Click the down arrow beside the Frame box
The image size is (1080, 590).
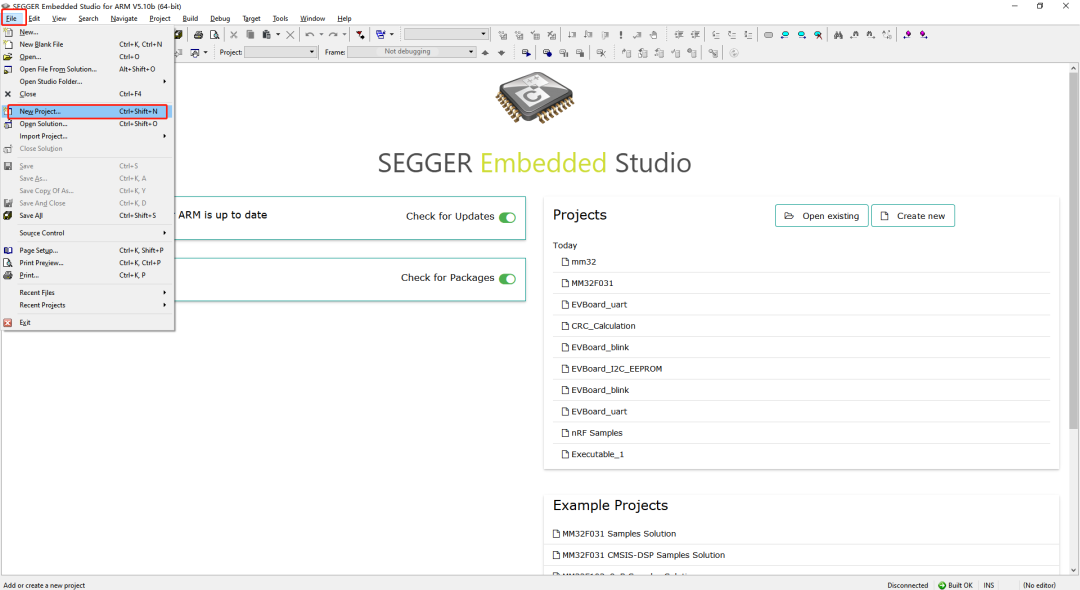point(501,52)
